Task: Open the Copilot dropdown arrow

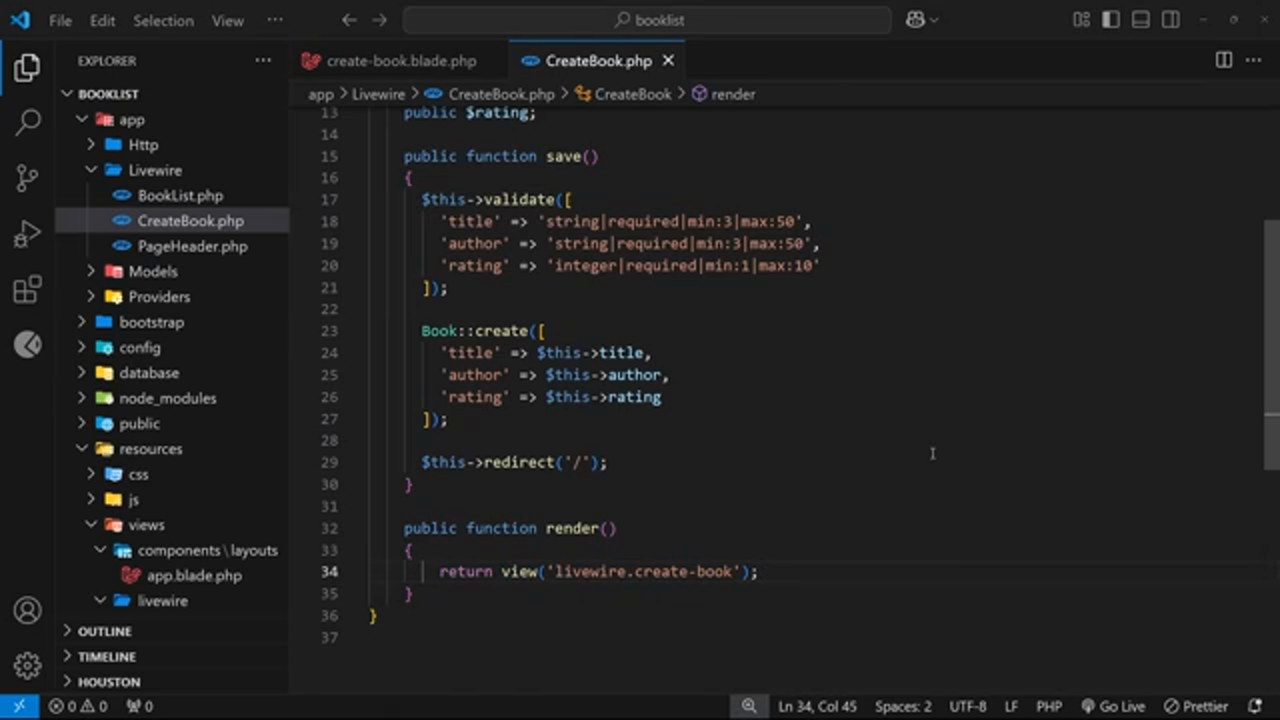Action: coord(934,20)
